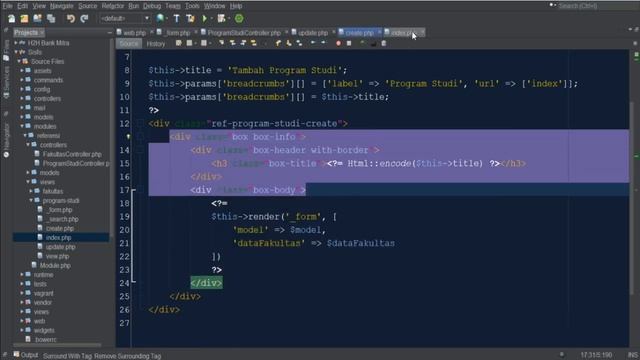Collapse the modules folder

click(x=22, y=126)
